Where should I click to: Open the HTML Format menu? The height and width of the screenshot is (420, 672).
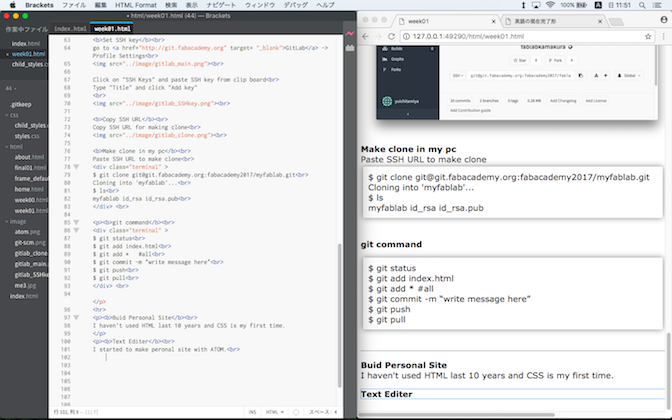tap(136, 5)
